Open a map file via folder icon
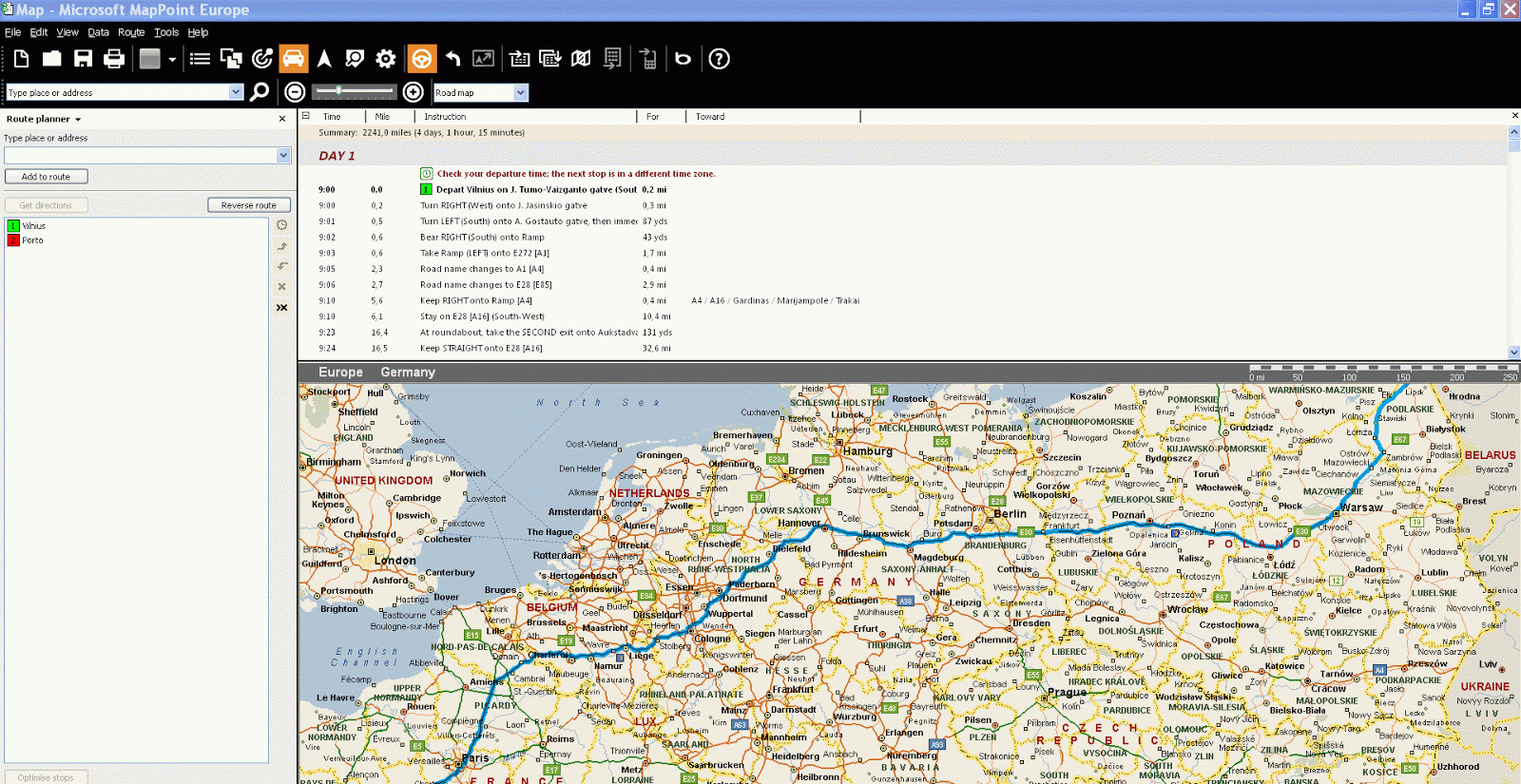The width and height of the screenshot is (1521, 784). (52, 59)
